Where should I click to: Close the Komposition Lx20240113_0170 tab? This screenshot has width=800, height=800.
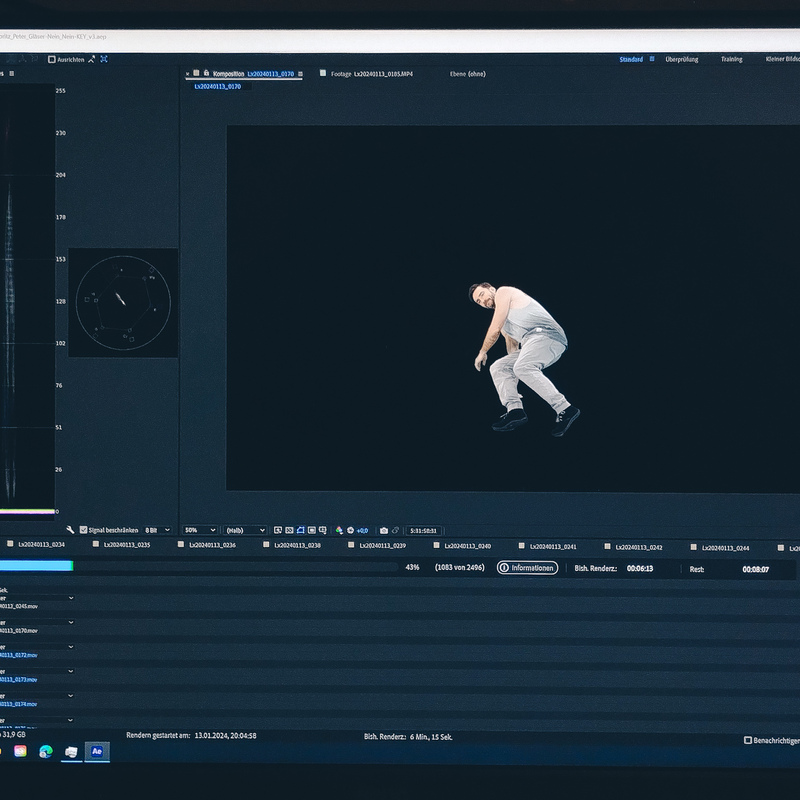pos(187,74)
